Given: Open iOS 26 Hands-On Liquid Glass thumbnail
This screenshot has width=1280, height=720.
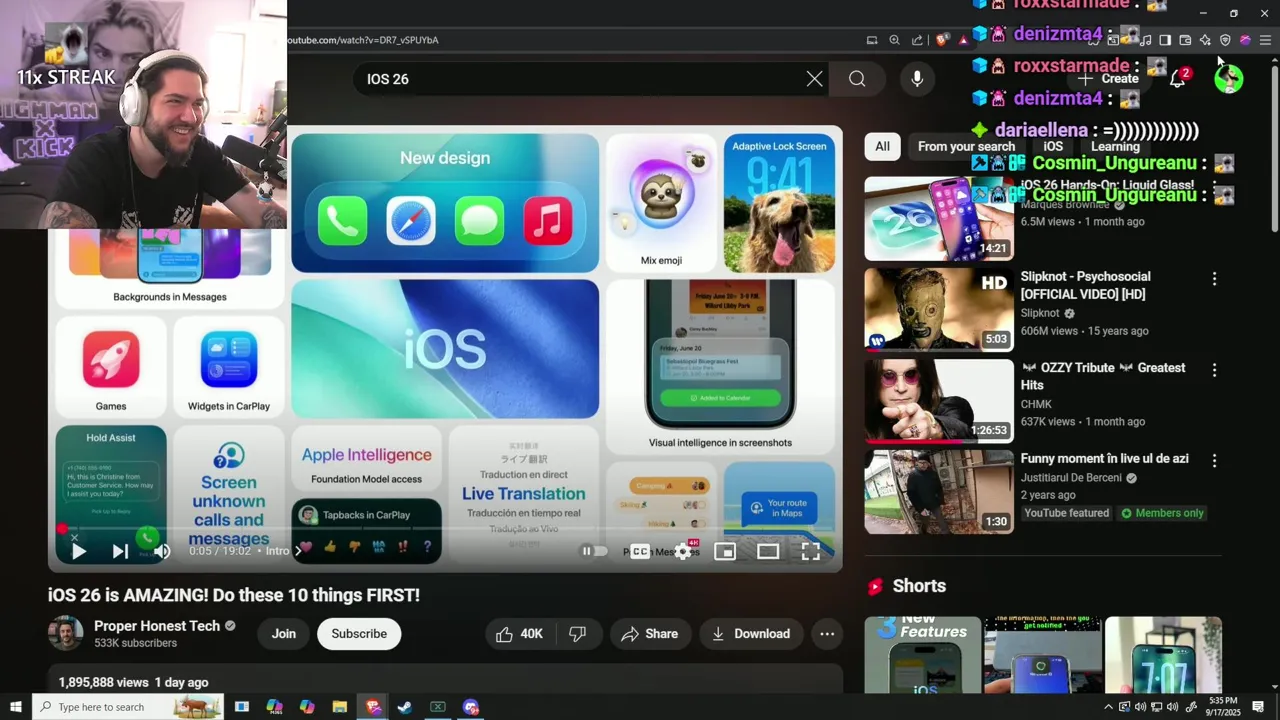Looking at the screenshot, I should tap(939, 219).
